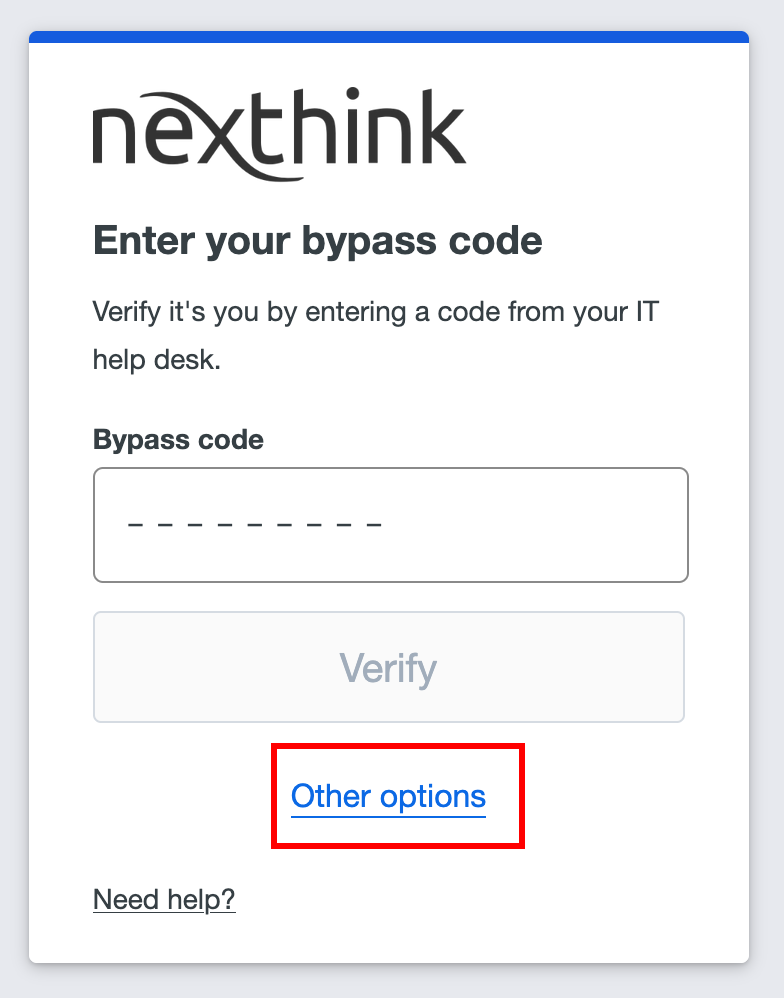The width and height of the screenshot is (784, 998).
Task: Follow the underlined Other options text
Action: pos(388,797)
